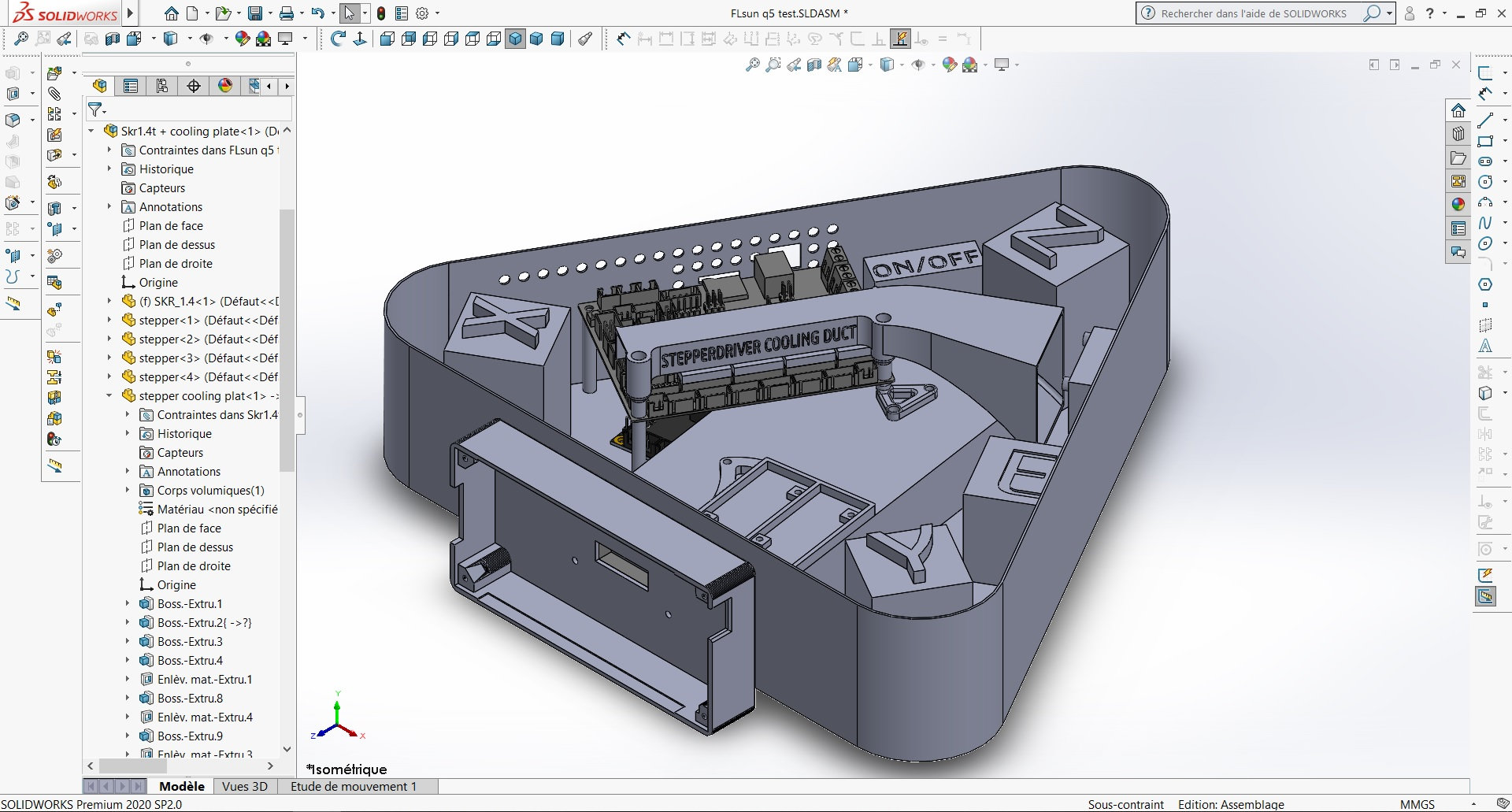This screenshot has width=1512, height=812.
Task: Open the Etude de mouvement 1 tab
Action: tap(353, 786)
